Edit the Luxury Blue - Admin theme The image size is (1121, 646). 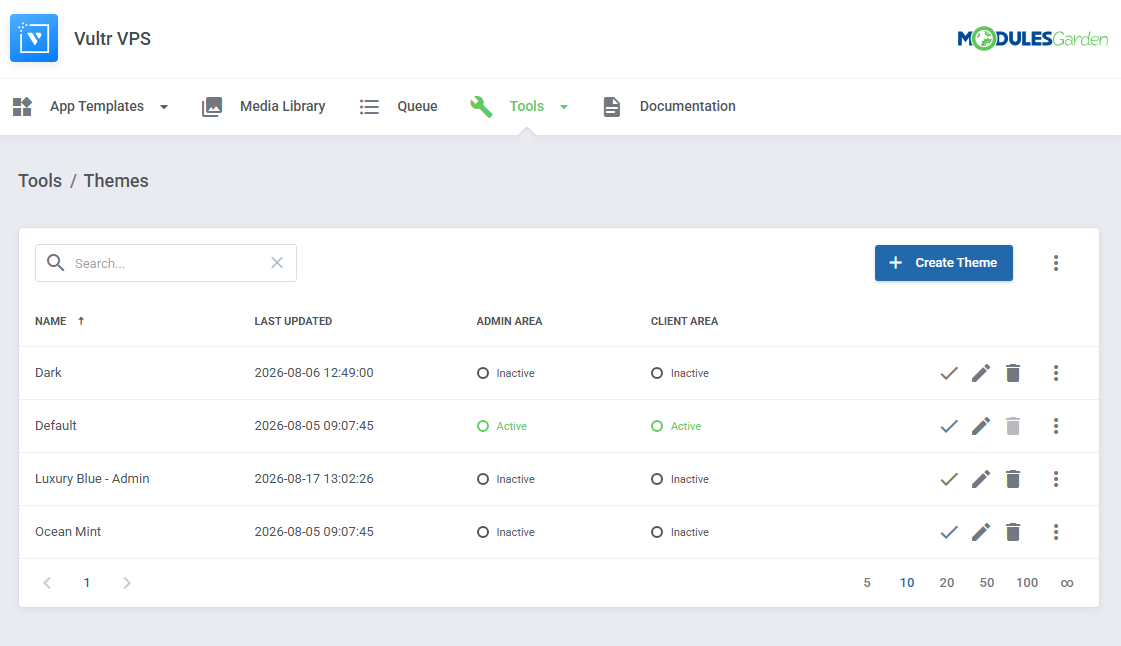point(981,479)
